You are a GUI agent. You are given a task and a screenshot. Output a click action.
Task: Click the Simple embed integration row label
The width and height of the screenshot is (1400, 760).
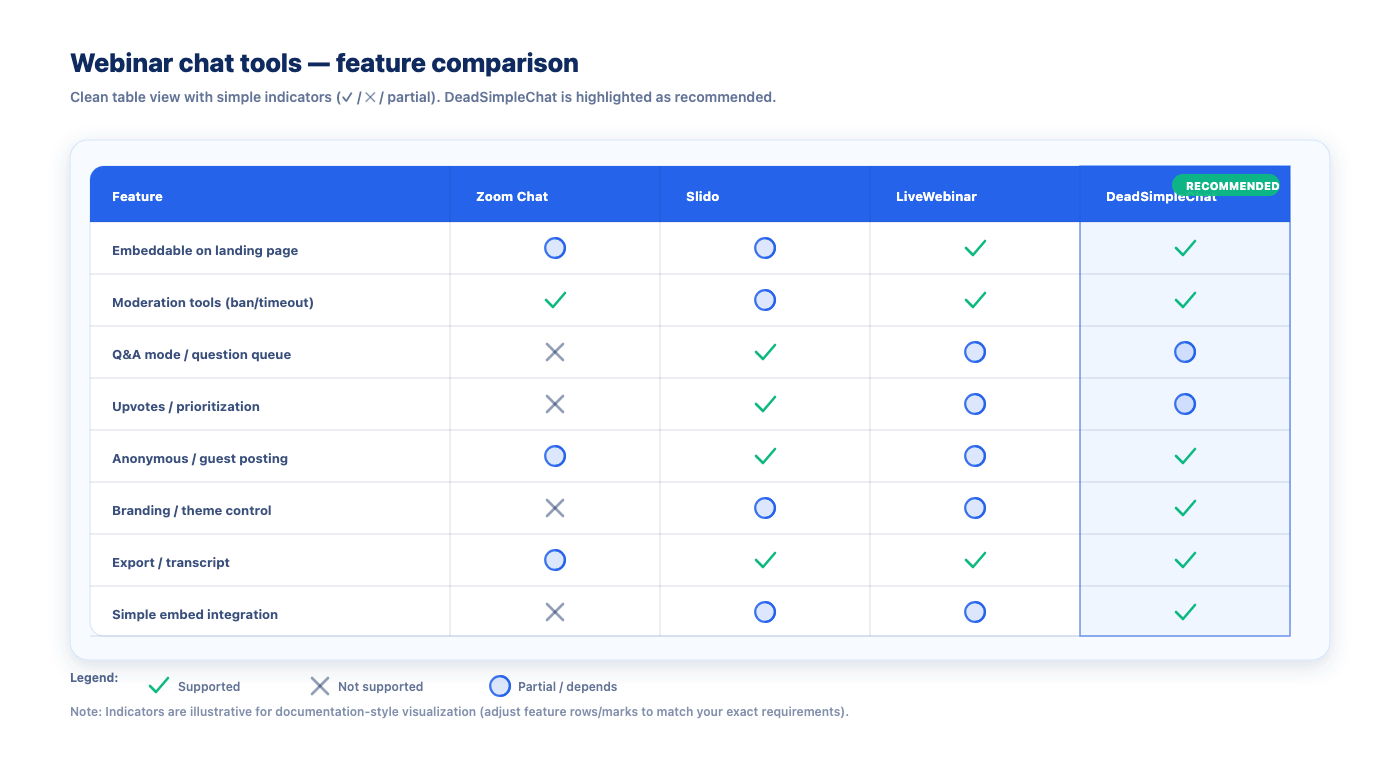[x=195, y=614]
